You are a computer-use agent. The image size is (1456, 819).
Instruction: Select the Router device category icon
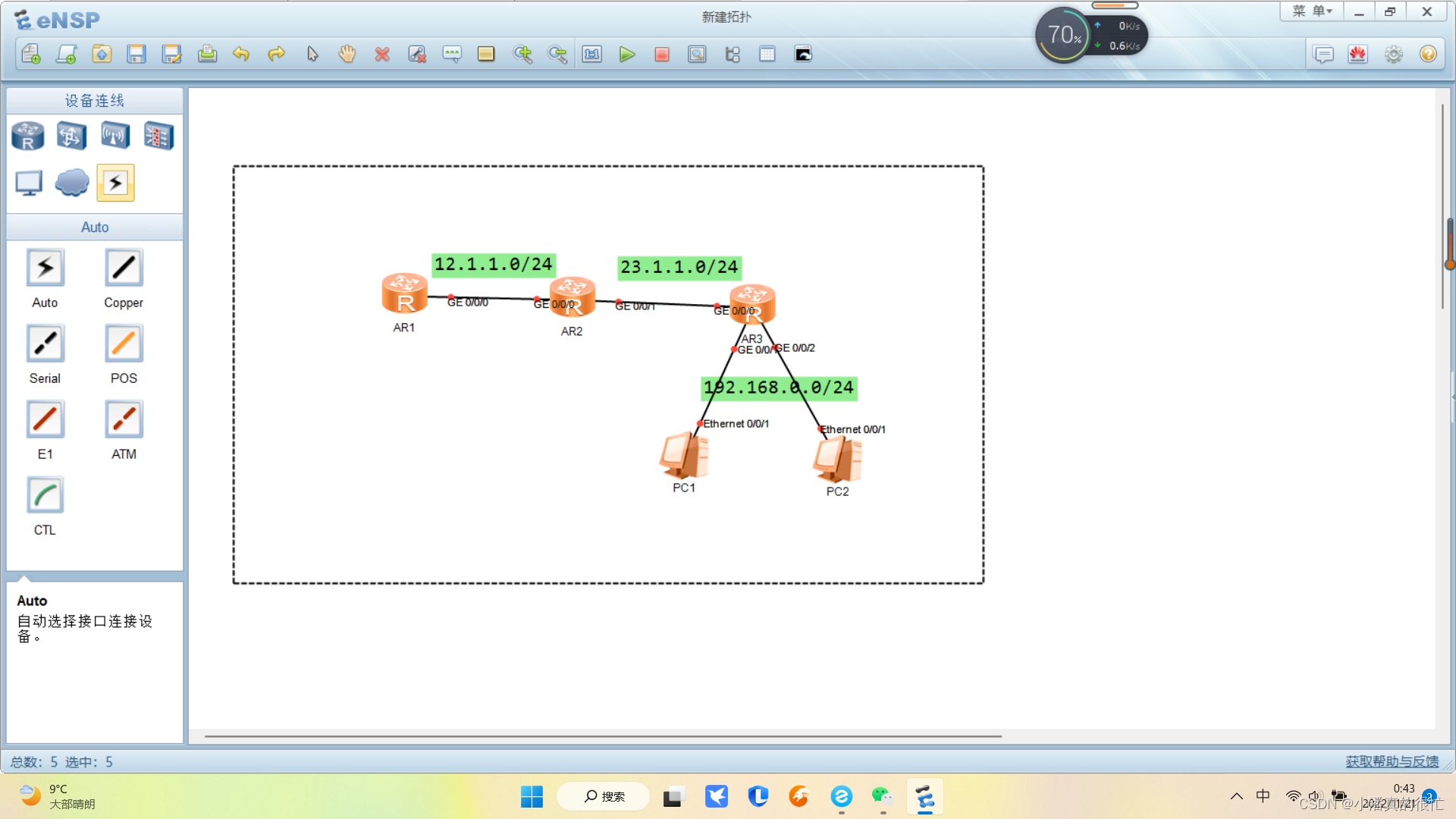28,136
